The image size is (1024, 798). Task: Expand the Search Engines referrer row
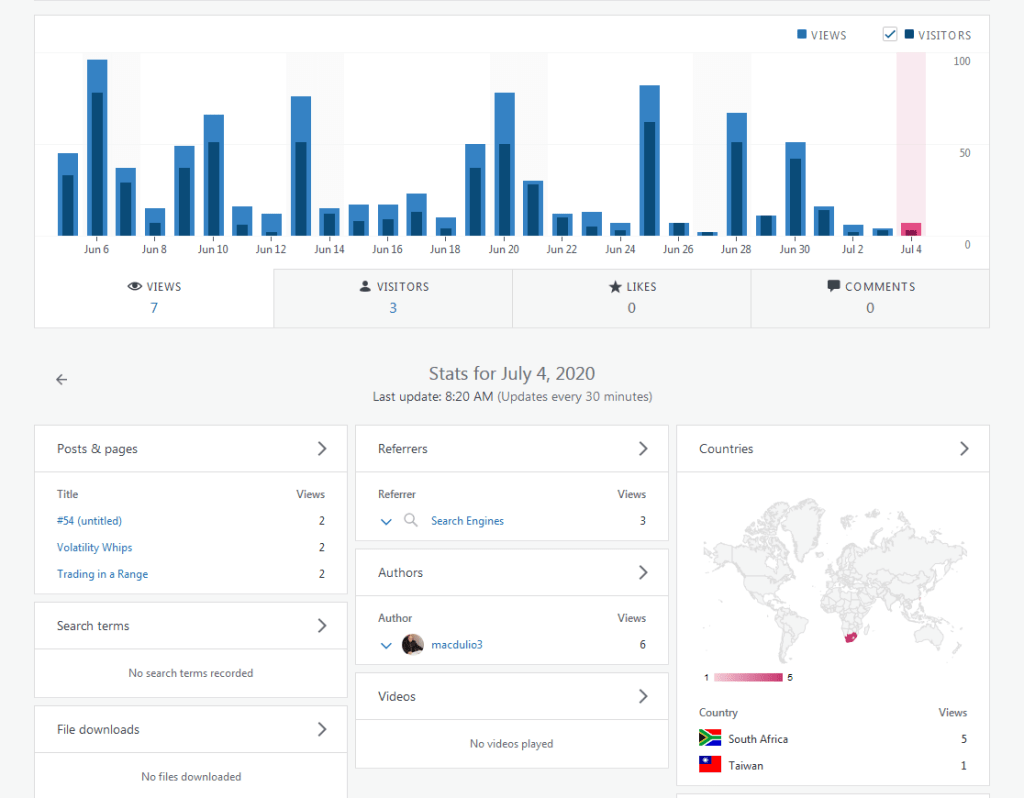386,521
